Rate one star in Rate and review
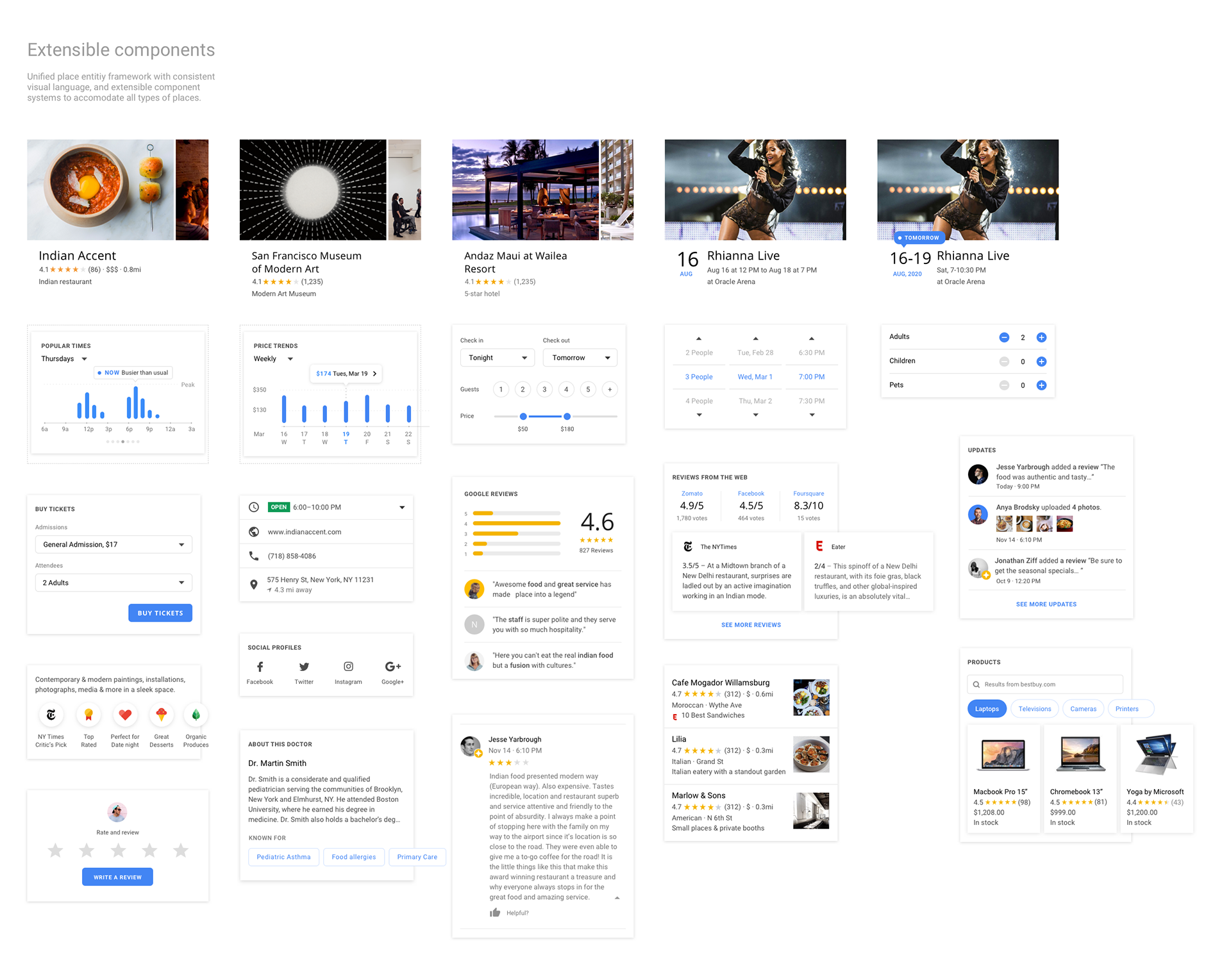The height and width of the screenshot is (980, 1231). 56,850
